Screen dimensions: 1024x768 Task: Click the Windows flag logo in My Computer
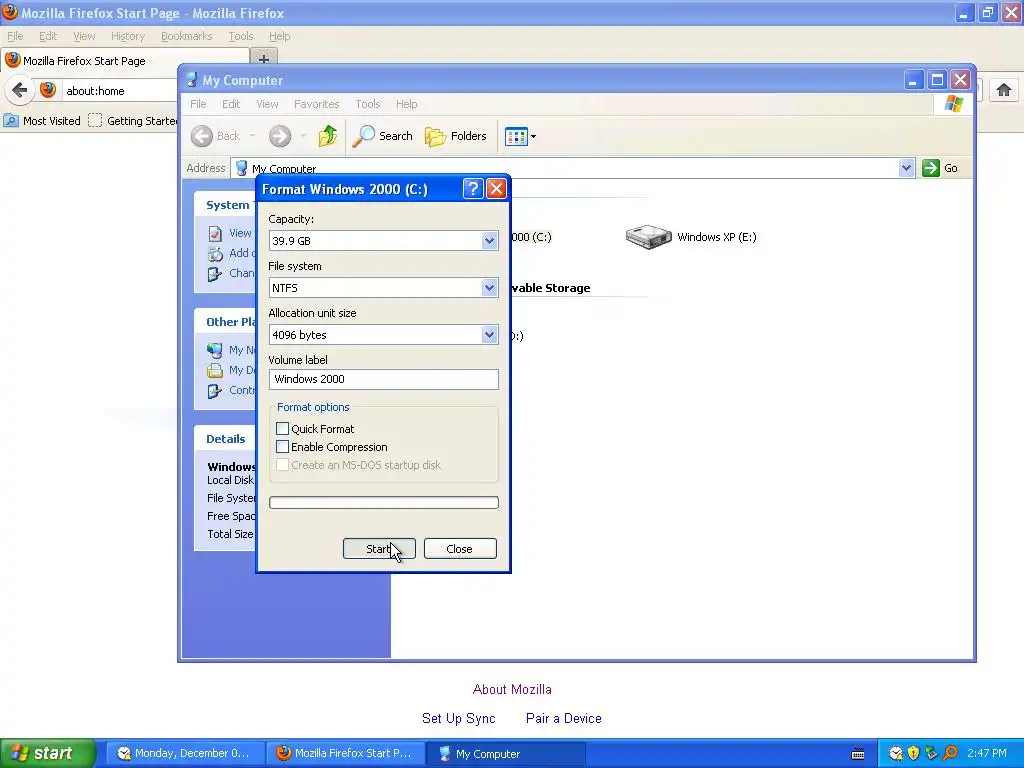click(x=953, y=104)
